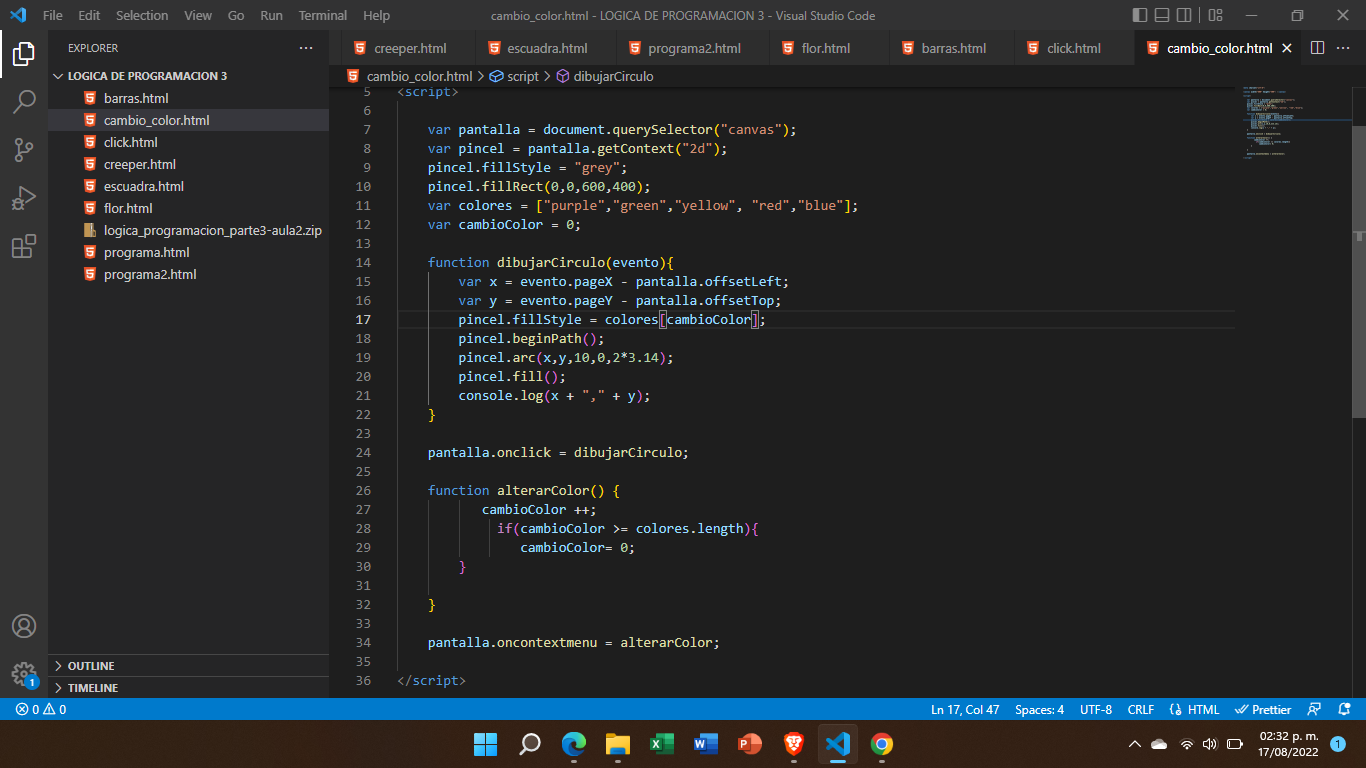Click the Prettier status bar item

coord(1263,709)
